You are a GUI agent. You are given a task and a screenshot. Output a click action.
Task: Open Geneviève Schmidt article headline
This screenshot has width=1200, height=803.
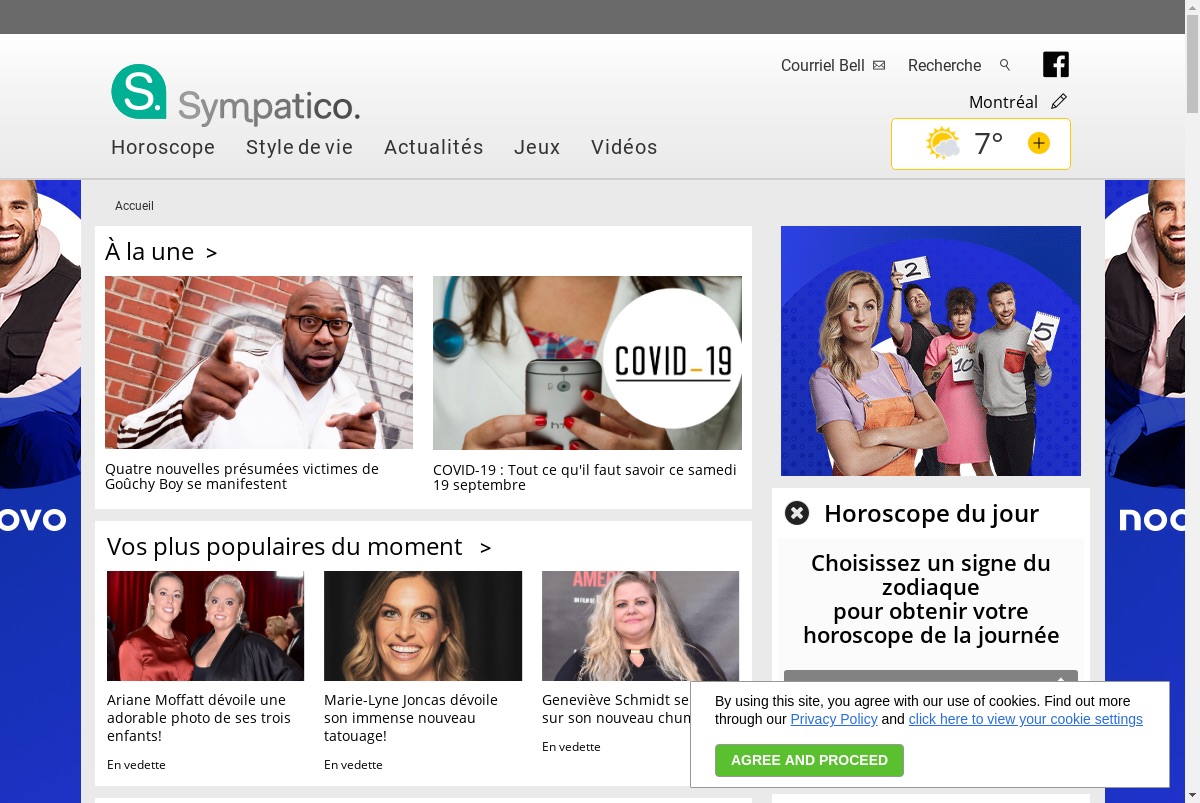coord(616,709)
